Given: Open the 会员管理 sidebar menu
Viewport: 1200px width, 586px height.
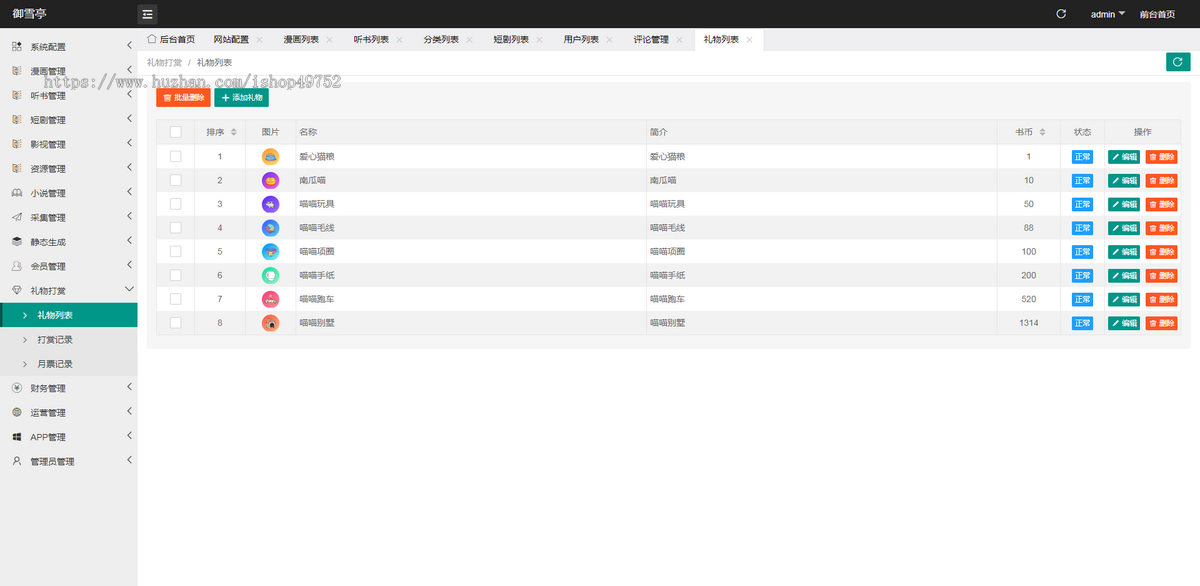Looking at the screenshot, I should (x=68, y=266).
